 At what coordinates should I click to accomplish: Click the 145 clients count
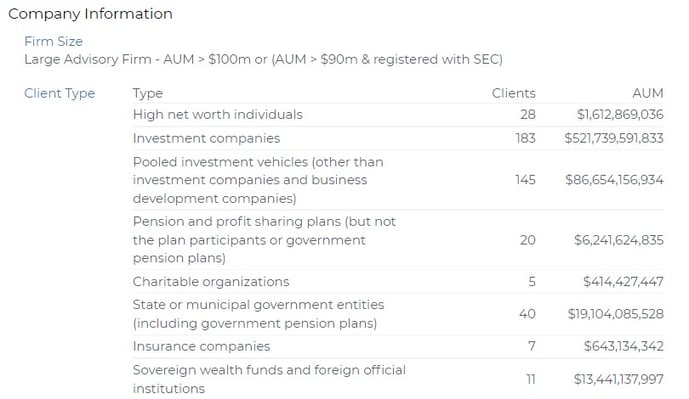526,180
